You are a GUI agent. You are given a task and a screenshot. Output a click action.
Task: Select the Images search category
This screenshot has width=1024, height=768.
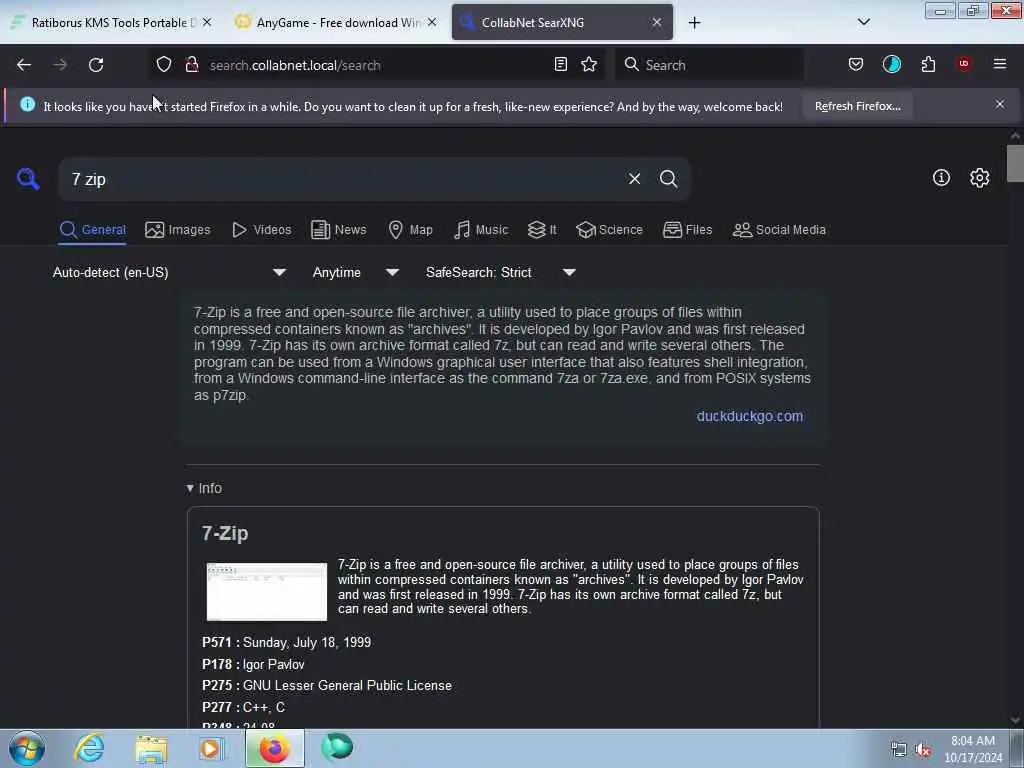tap(178, 230)
